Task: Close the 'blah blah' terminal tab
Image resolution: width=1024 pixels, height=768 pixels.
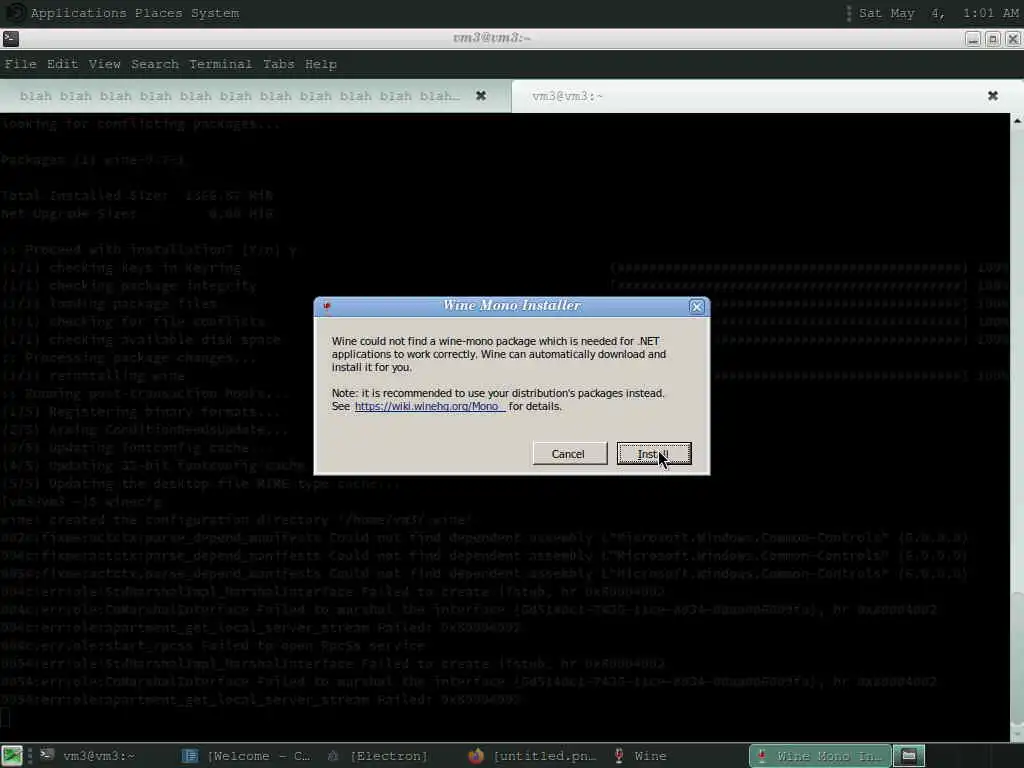Action: click(481, 96)
